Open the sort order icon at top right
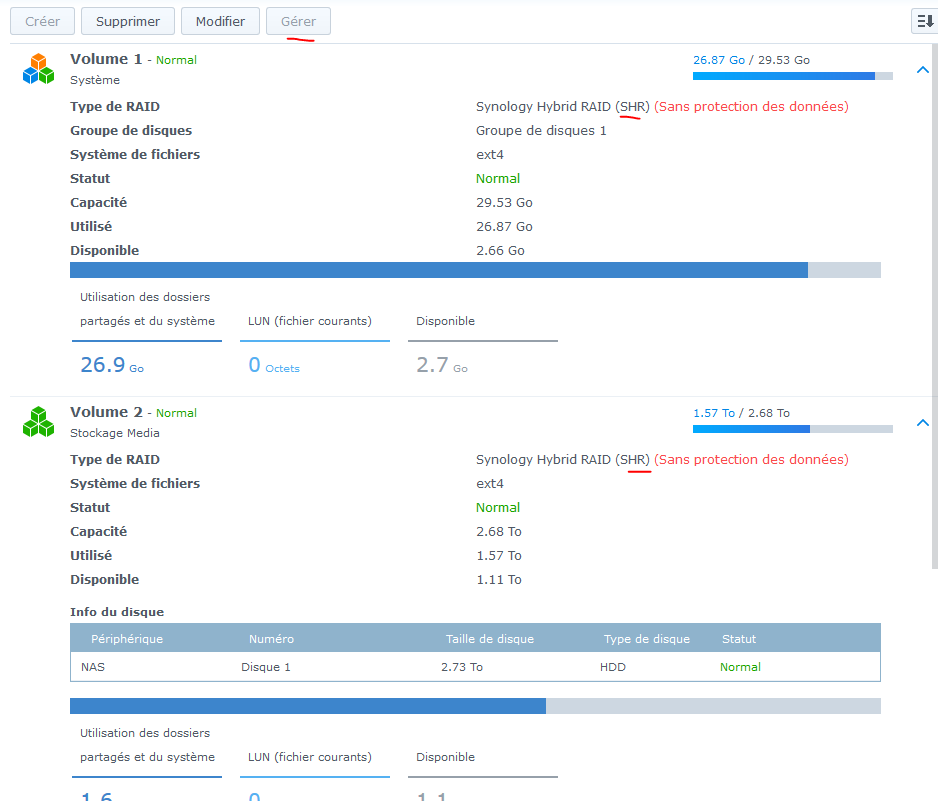The width and height of the screenshot is (938, 801). pyautogui.click(x=925, y=22)
